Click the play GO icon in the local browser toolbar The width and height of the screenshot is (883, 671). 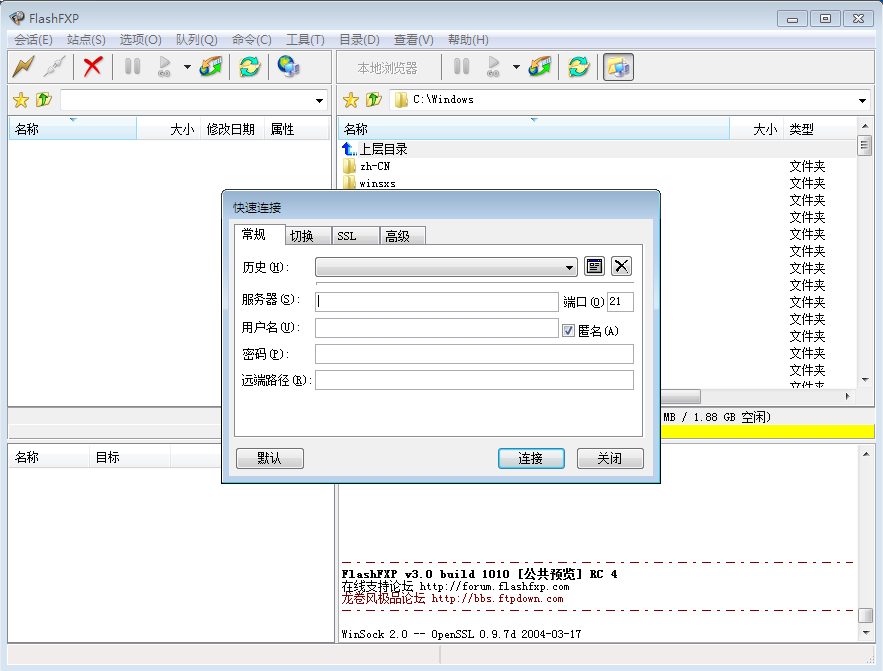493,67
